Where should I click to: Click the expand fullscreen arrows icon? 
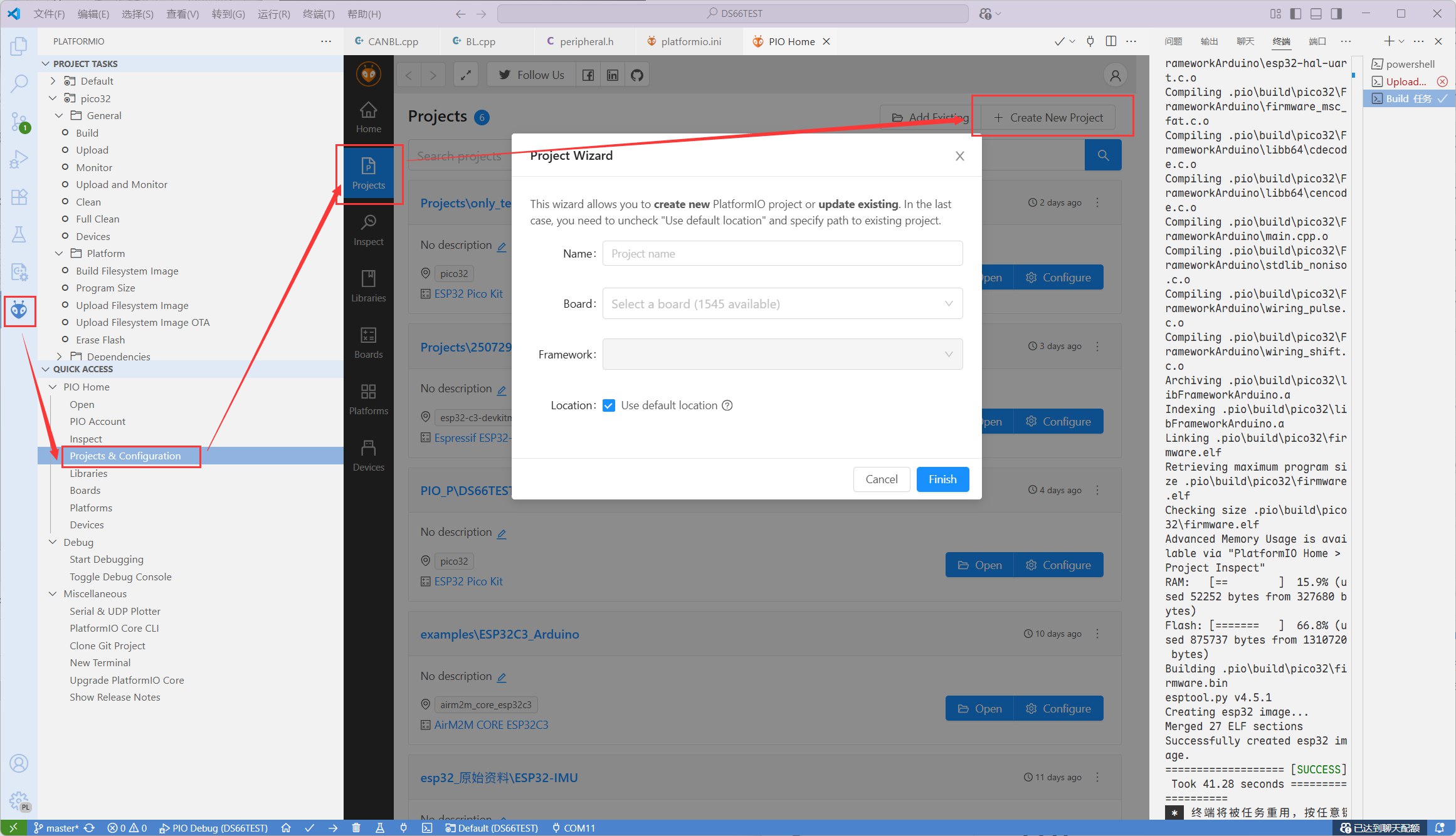465,75
